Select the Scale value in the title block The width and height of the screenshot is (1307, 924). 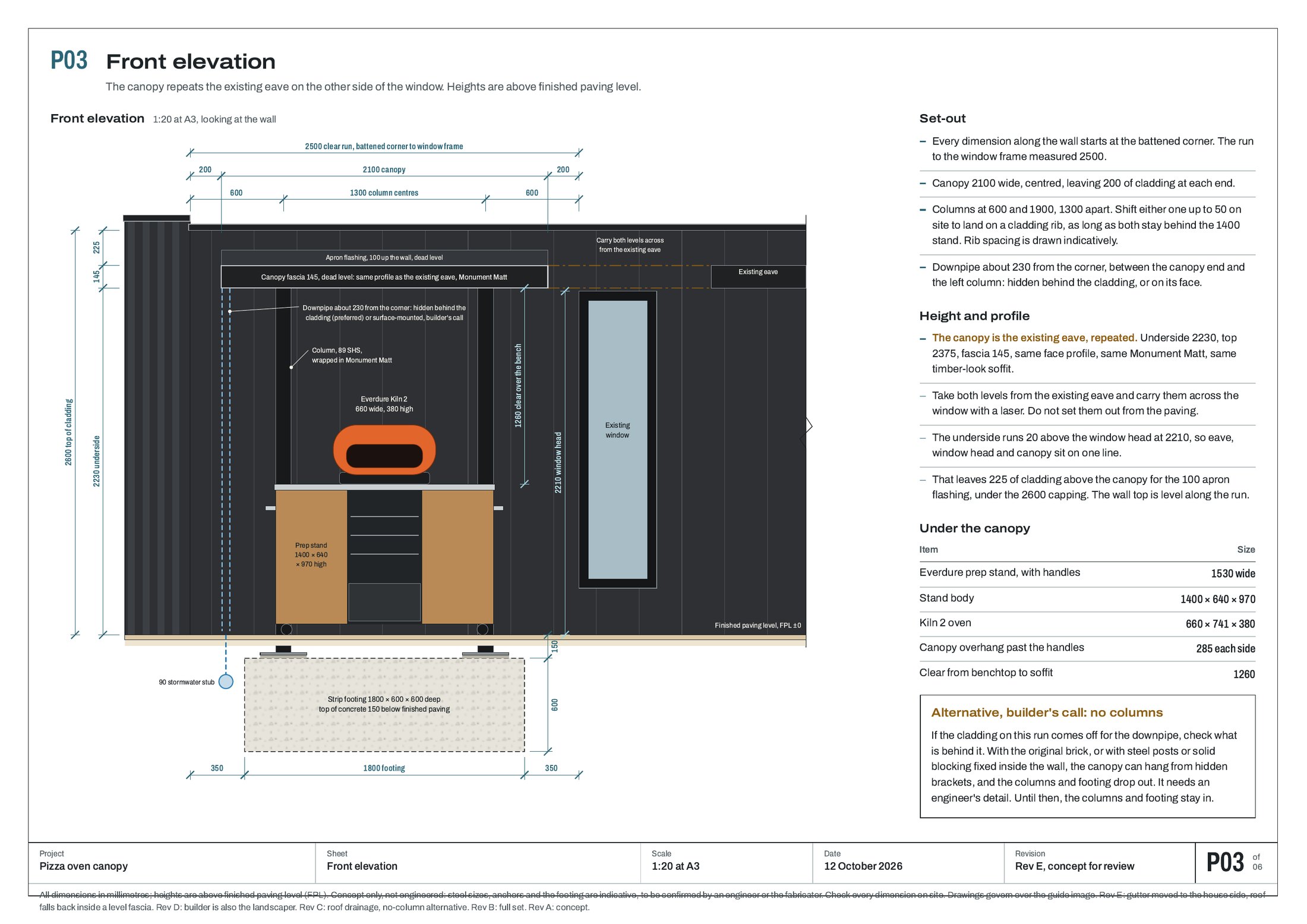[x=675, y=866]
